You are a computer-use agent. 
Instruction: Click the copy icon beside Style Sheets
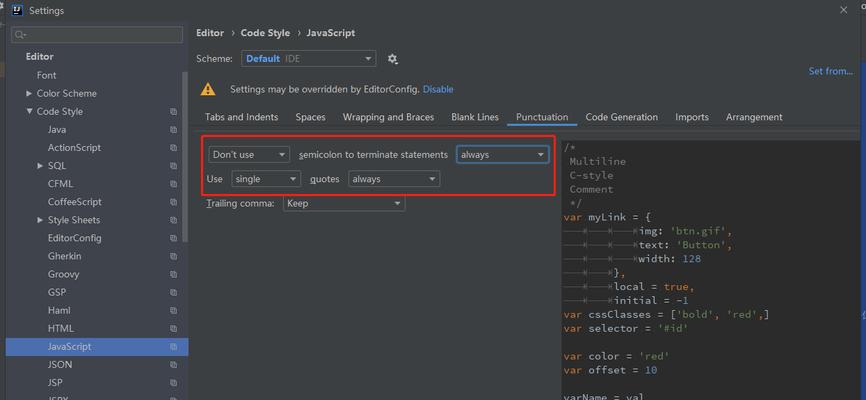pos(173,220)
